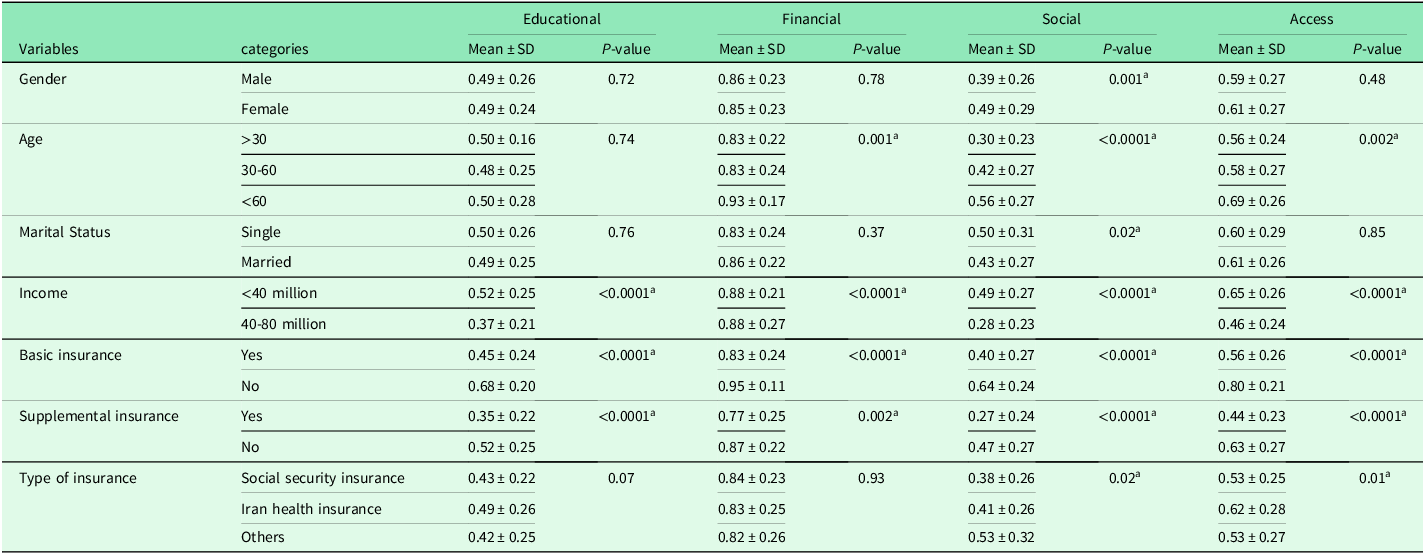Click the Financial column group header
The image size is (1425, 554).
click(x=811, y=19)
